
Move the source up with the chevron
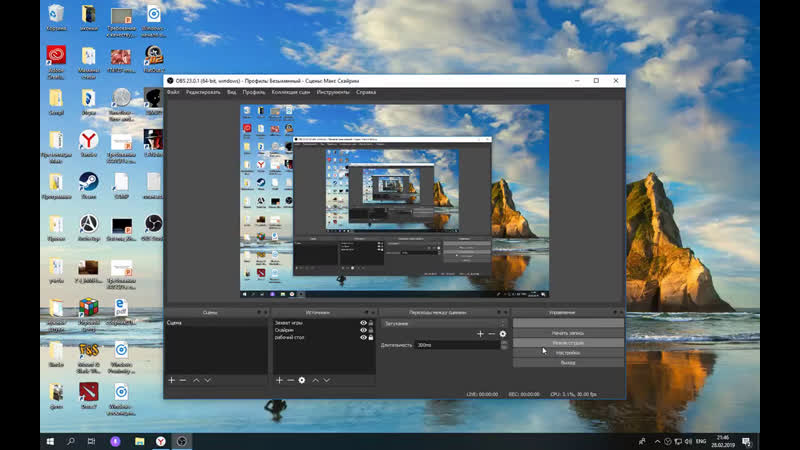click(315, 380)
